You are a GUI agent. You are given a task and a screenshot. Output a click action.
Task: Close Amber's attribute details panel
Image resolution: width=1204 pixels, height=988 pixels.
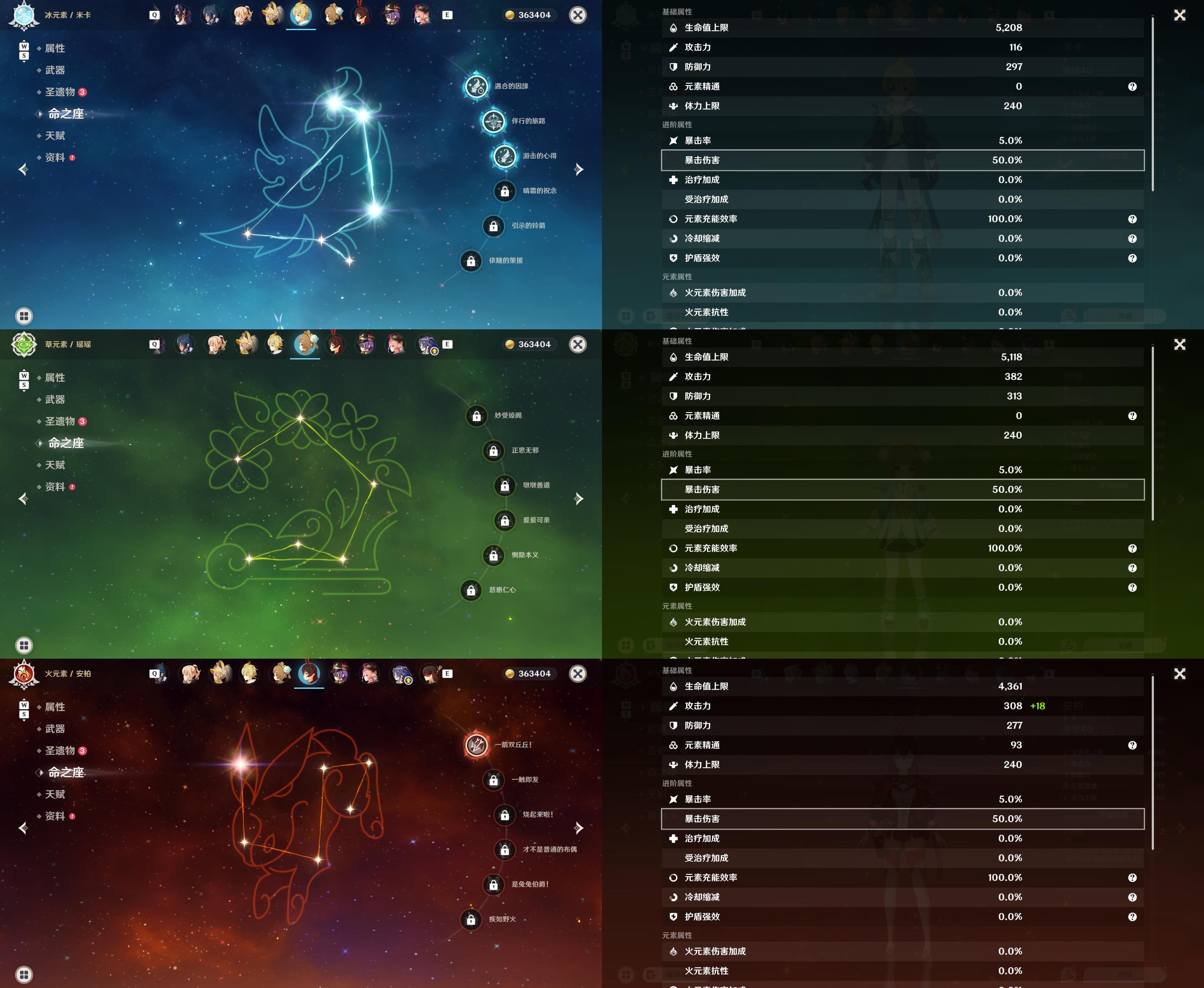tap(1180, 674)
